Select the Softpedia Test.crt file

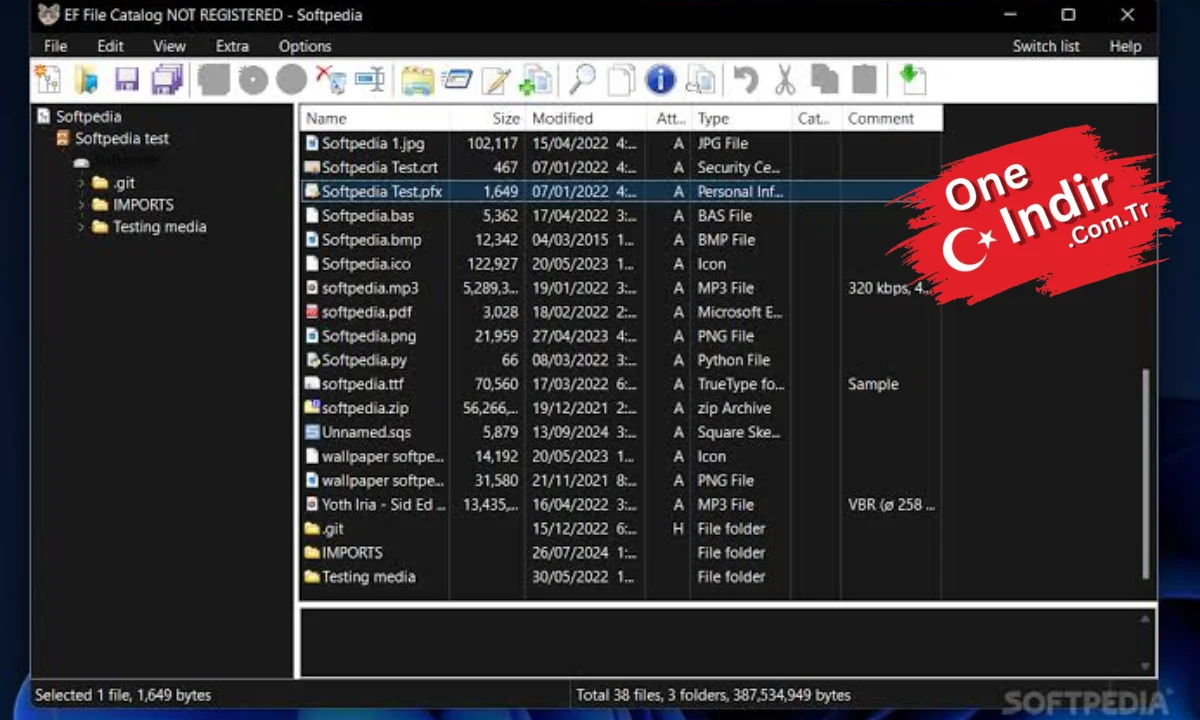(x=620, y=168)
